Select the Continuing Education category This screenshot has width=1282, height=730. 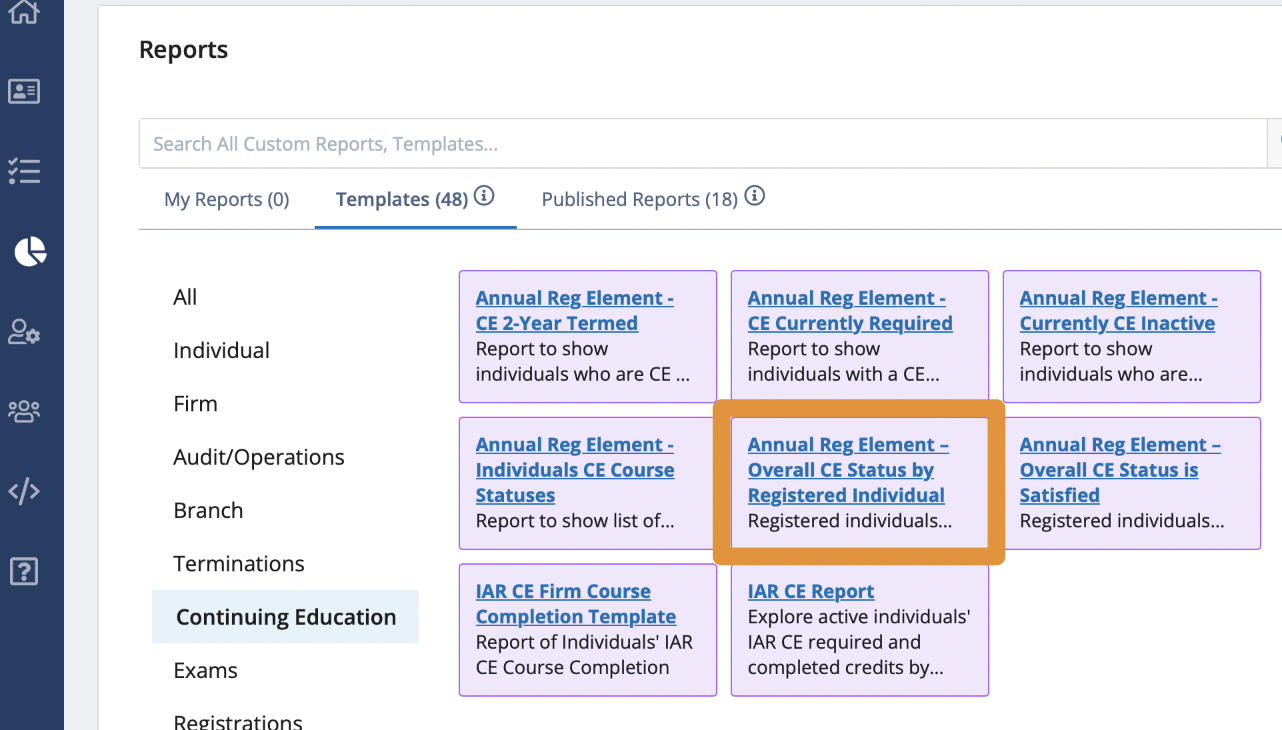tap(286, 617)
